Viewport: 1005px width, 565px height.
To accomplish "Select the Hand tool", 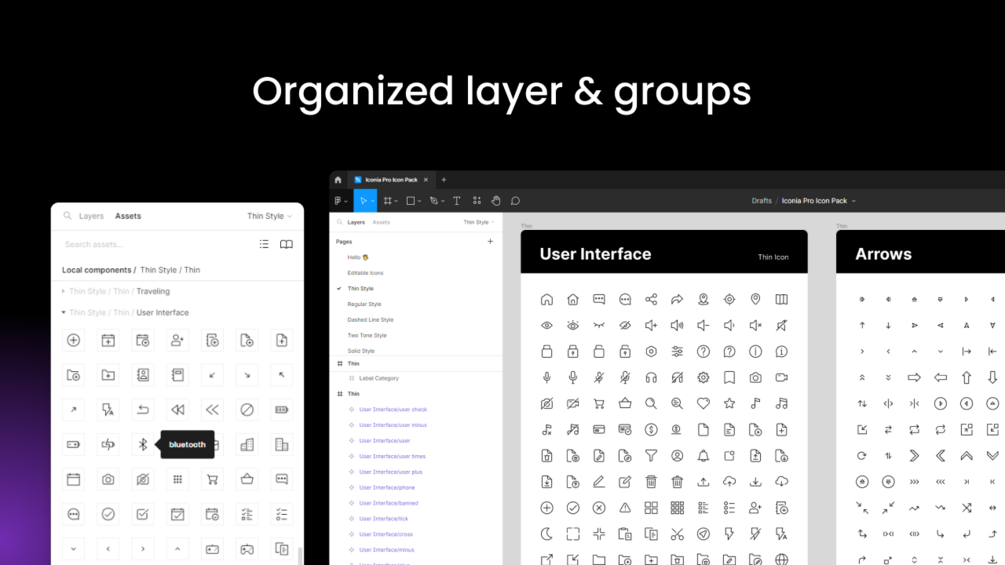I will [x=495, y=201].
